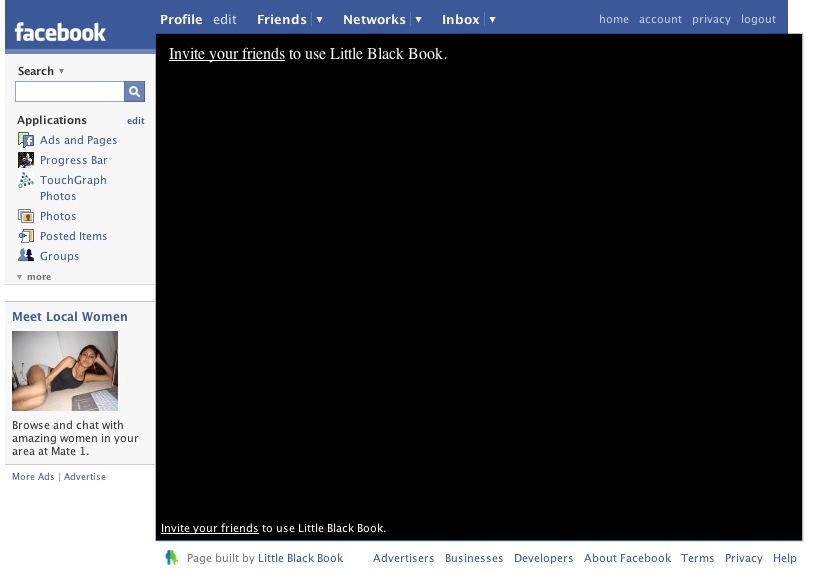The height and width of the screenshot is (573, 813).
Task: Open Ads and Pages link
Action: pos(78,140)
